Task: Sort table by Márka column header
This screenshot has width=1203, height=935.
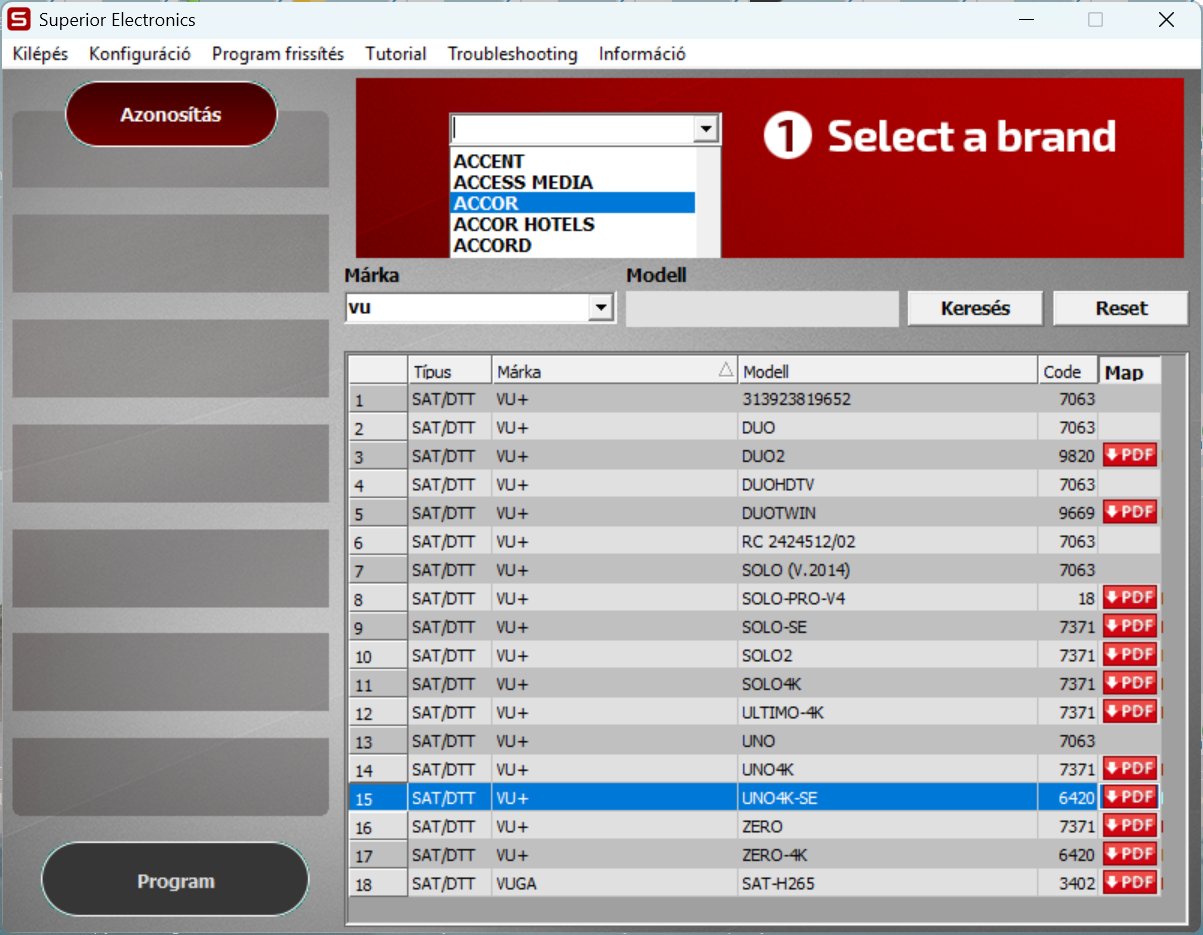Action: point(615,371)
